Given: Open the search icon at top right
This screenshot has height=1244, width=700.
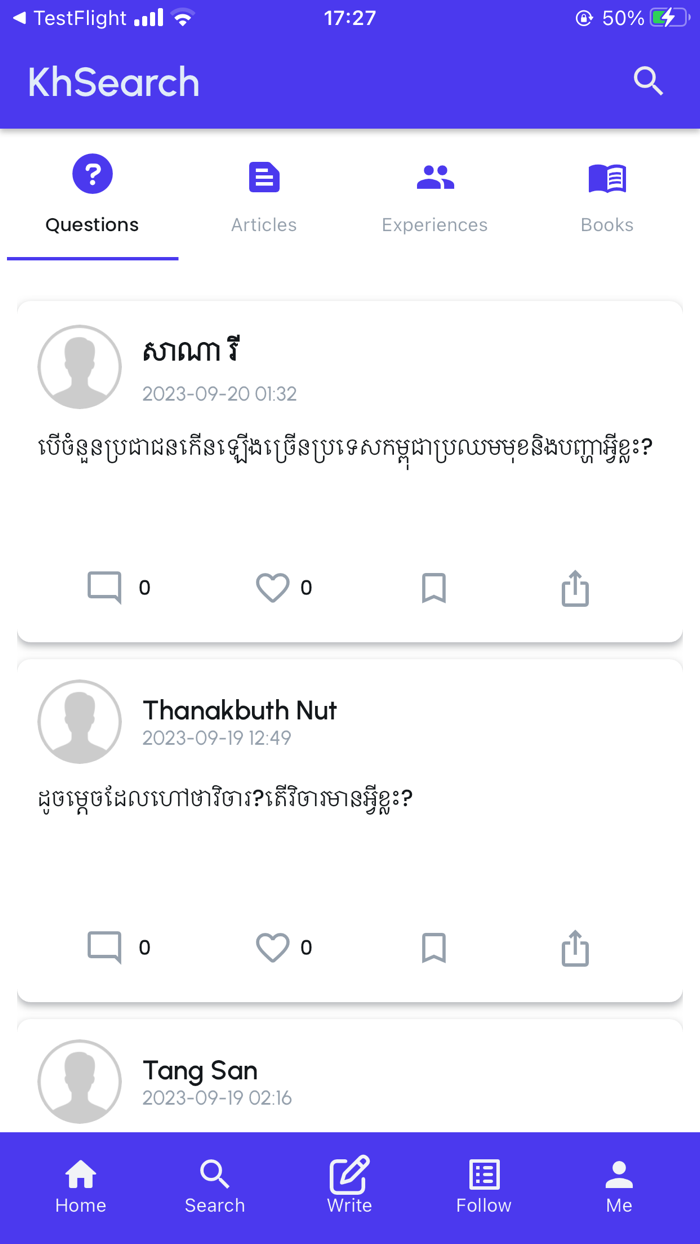Looking at the screenshot, I should pyautogui.click(x=648, y=81).
